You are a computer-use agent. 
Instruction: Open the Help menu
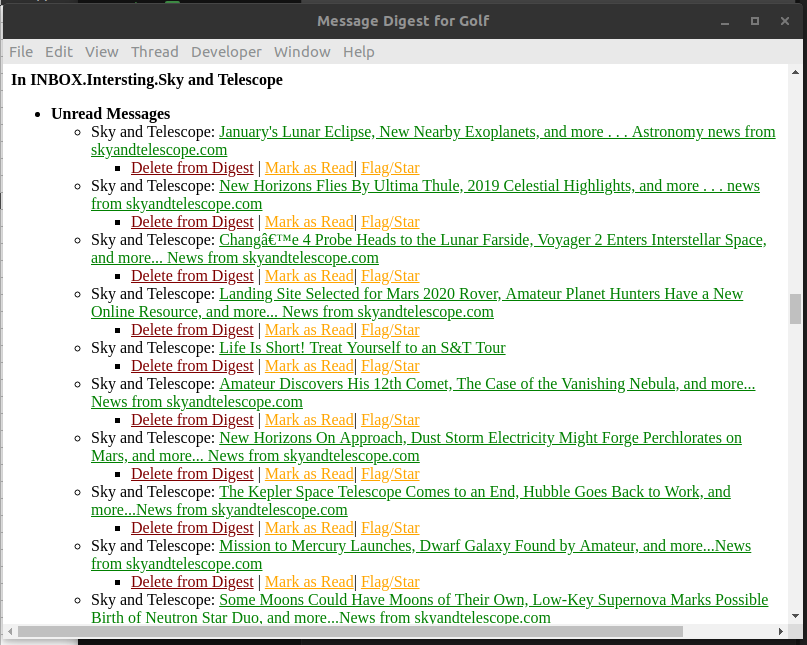coord(359,52)
